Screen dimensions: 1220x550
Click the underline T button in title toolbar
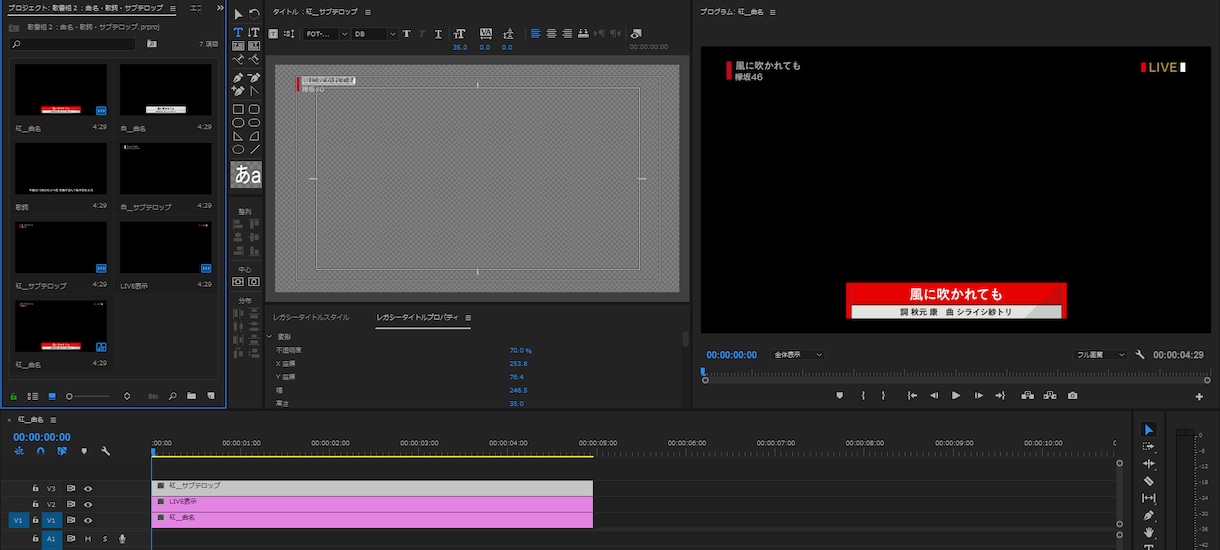click(x=438, y=33)
